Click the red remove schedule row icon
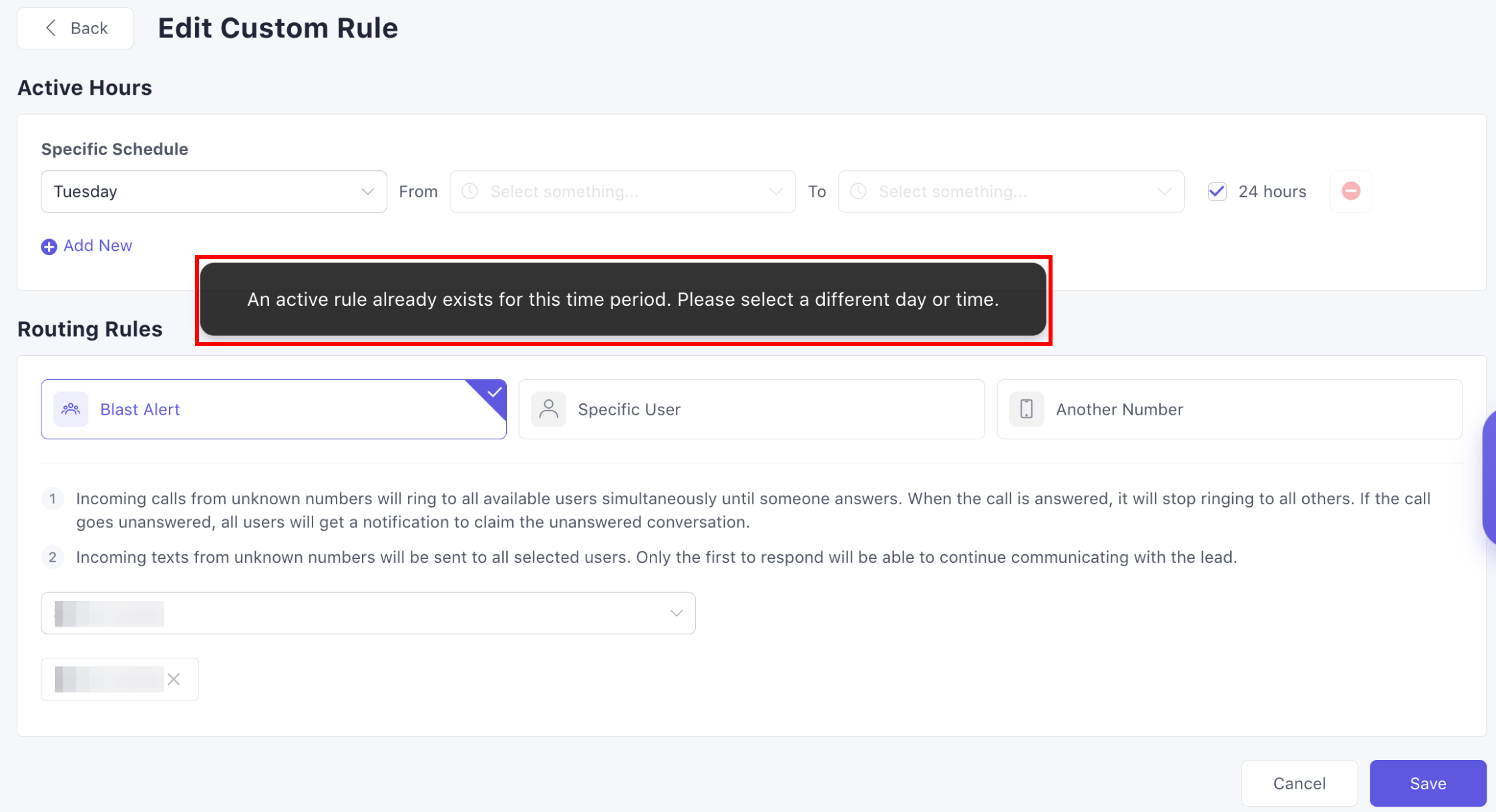Image resolution: width=1496 pixels, height=812 pixels. click(x=1350, y=192)
